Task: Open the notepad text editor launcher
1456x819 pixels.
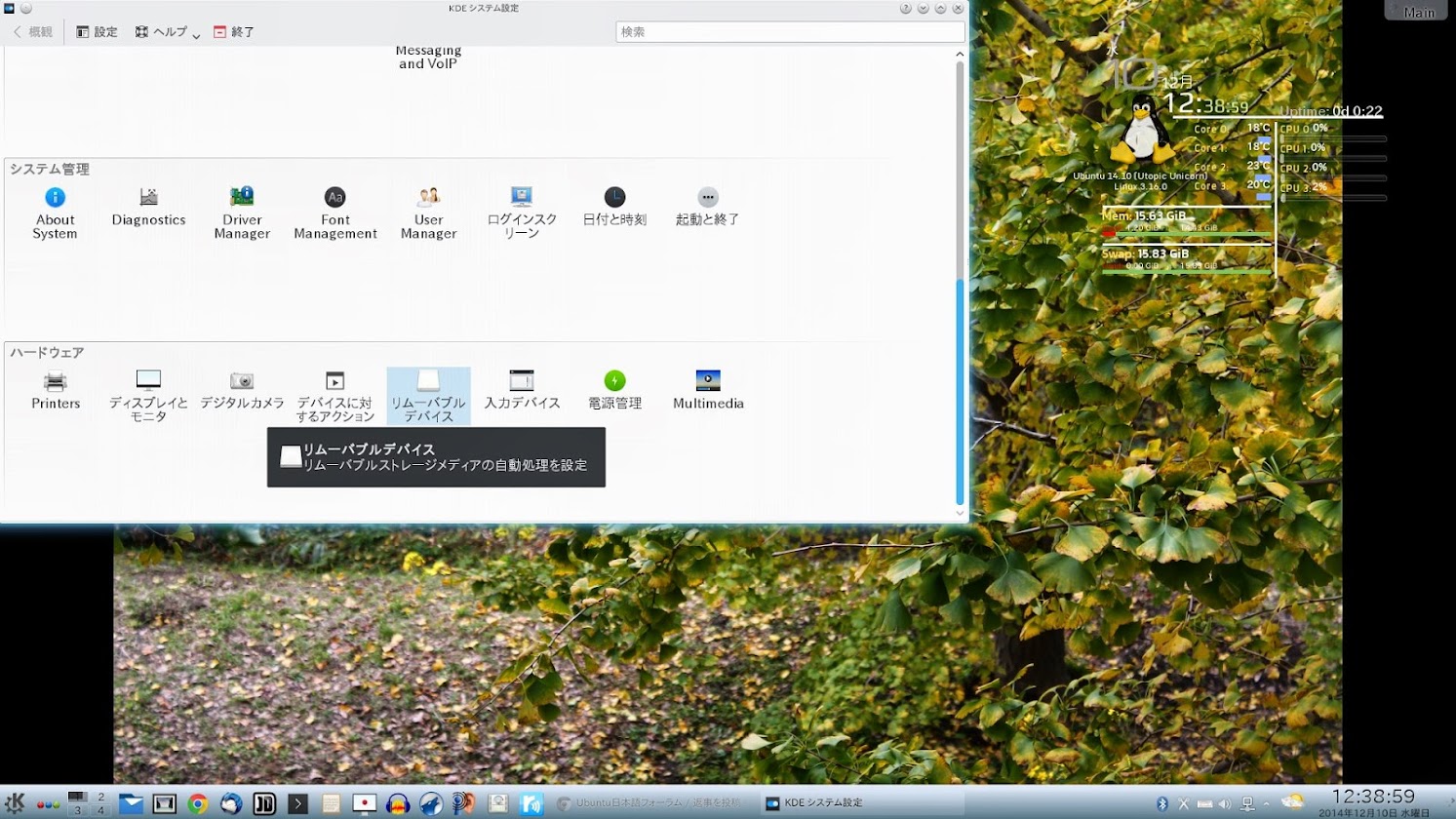Action: pyautogui.click(x=331, y=803)
